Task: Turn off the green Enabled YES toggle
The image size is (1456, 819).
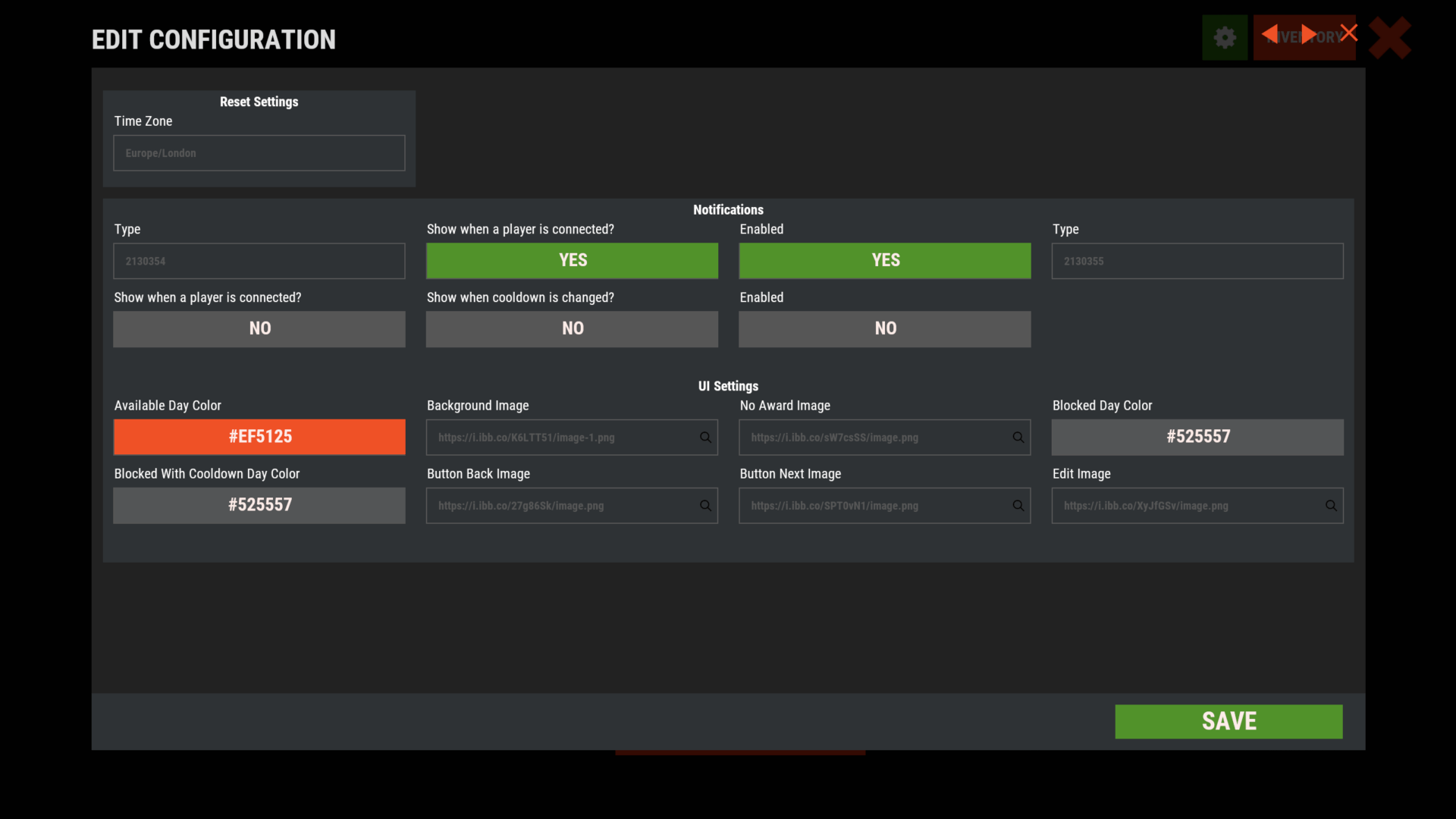Action: click(884, 260)
